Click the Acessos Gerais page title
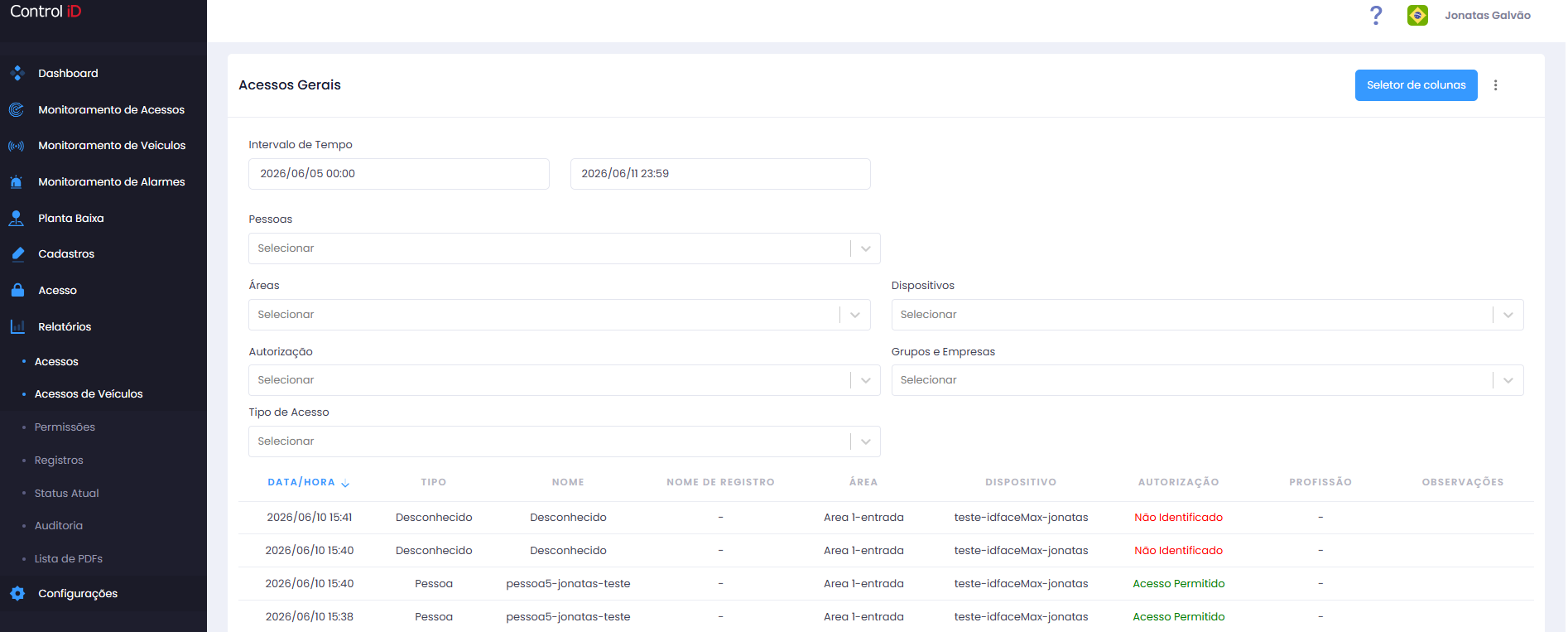The image size is (1568, 632). (x=290, y=85)
